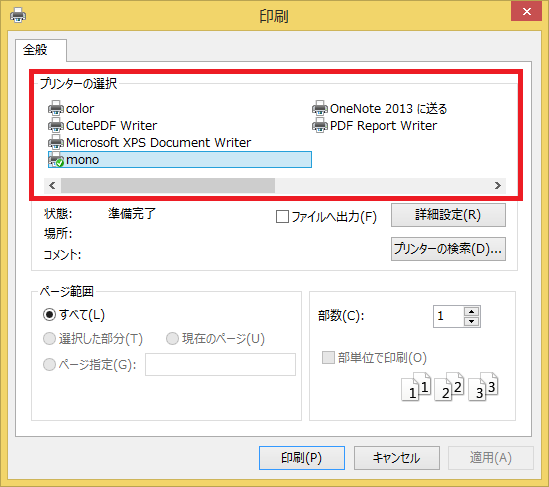Viewport: 549px width, 487px height.
Task: Click the printer list right scroll arrow
Action: (498, 185)
